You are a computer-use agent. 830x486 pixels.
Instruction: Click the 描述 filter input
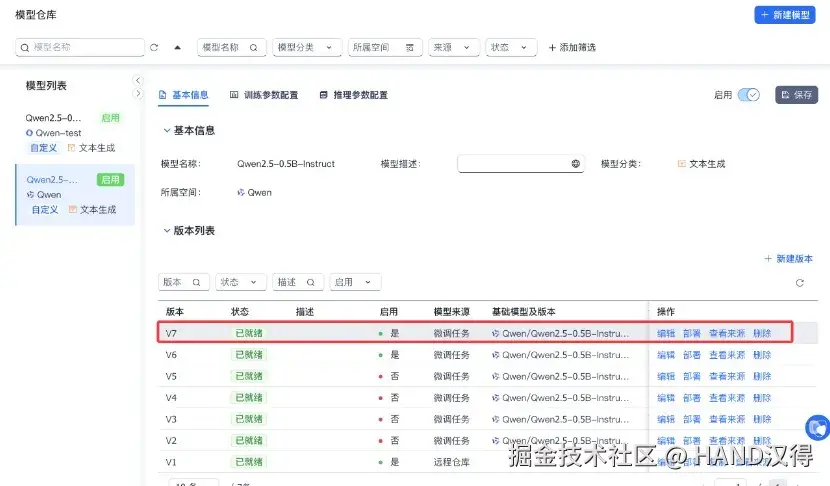pyautogui.click(x=297, y=282)
